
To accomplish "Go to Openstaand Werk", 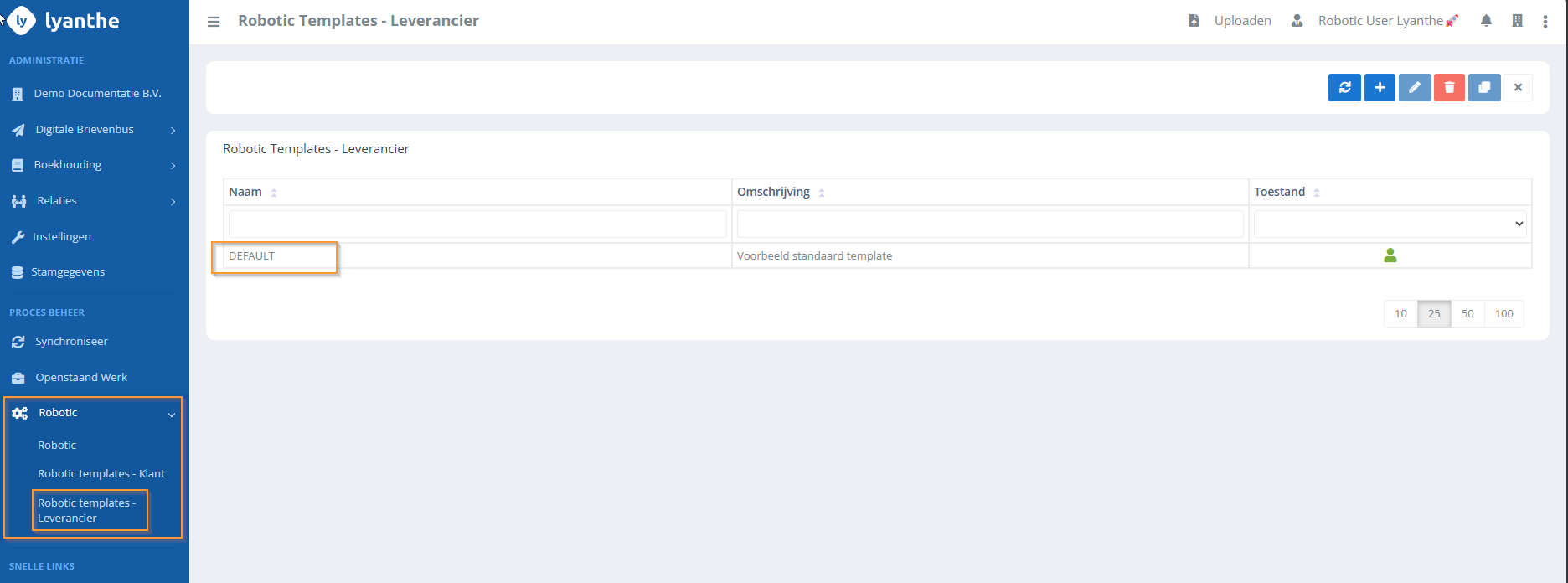I will click(81, 378).
